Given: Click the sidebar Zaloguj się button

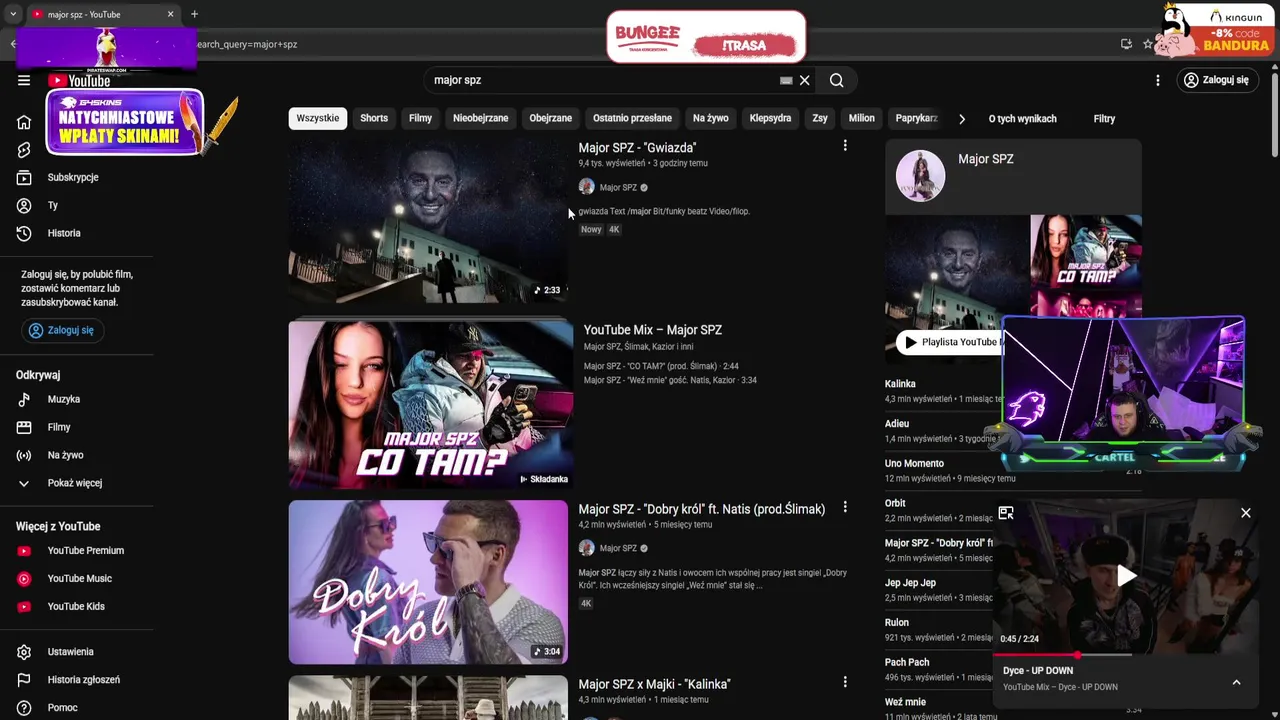Looking at the screenshot, I should point(62,330).
